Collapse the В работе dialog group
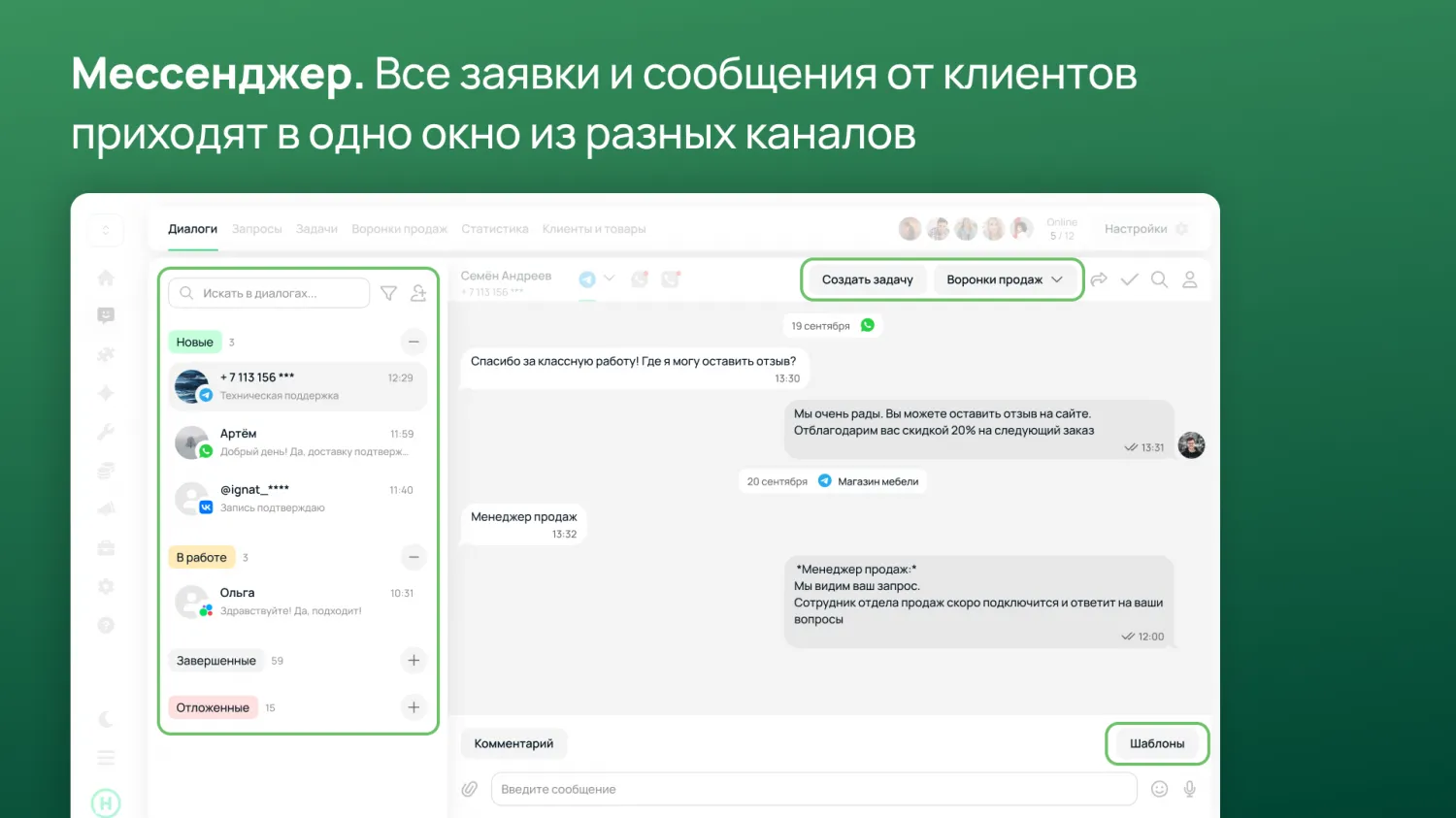This screenshot has width=1456, height=818. 414,557
